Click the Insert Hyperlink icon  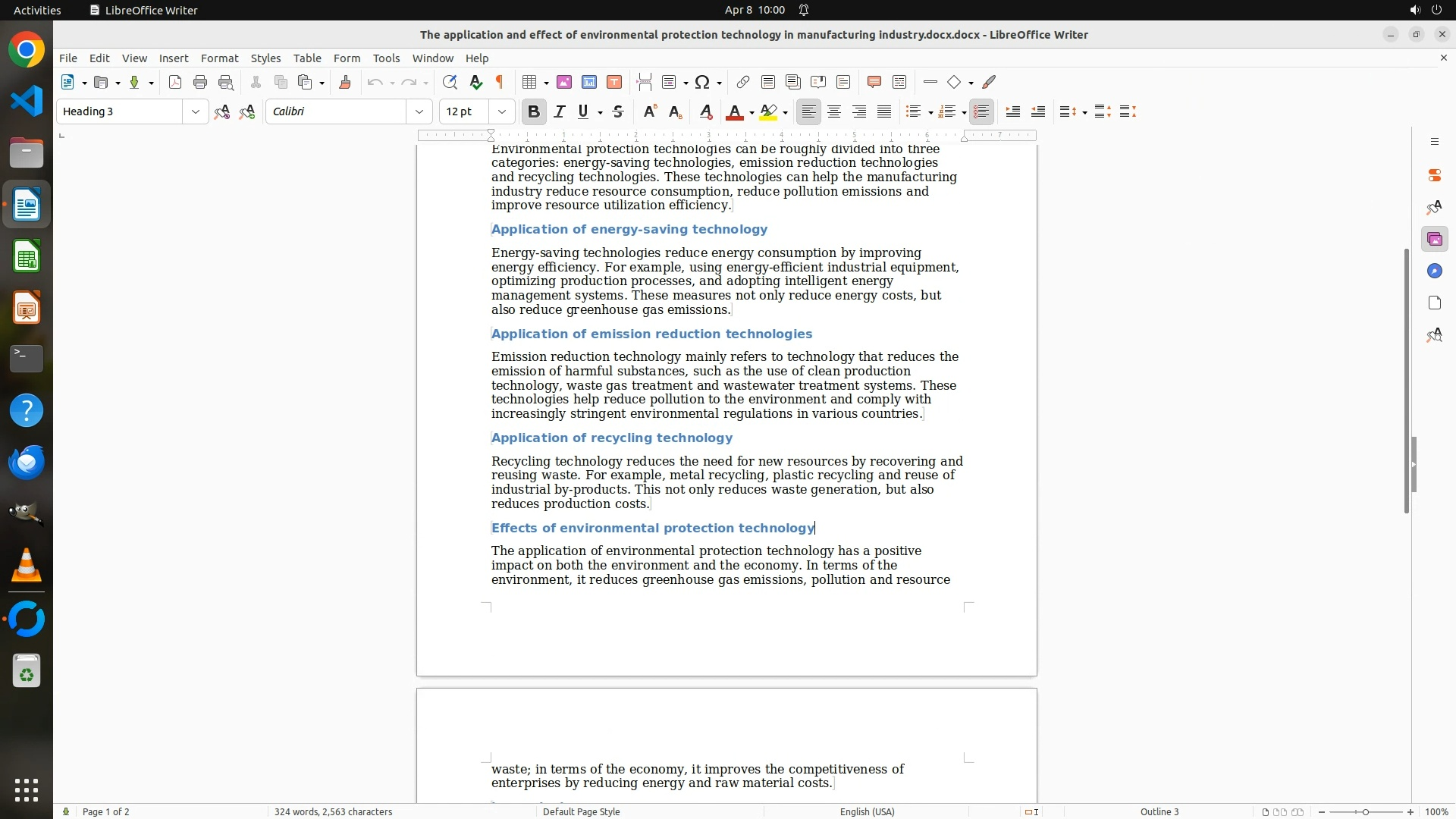[743, 83]
